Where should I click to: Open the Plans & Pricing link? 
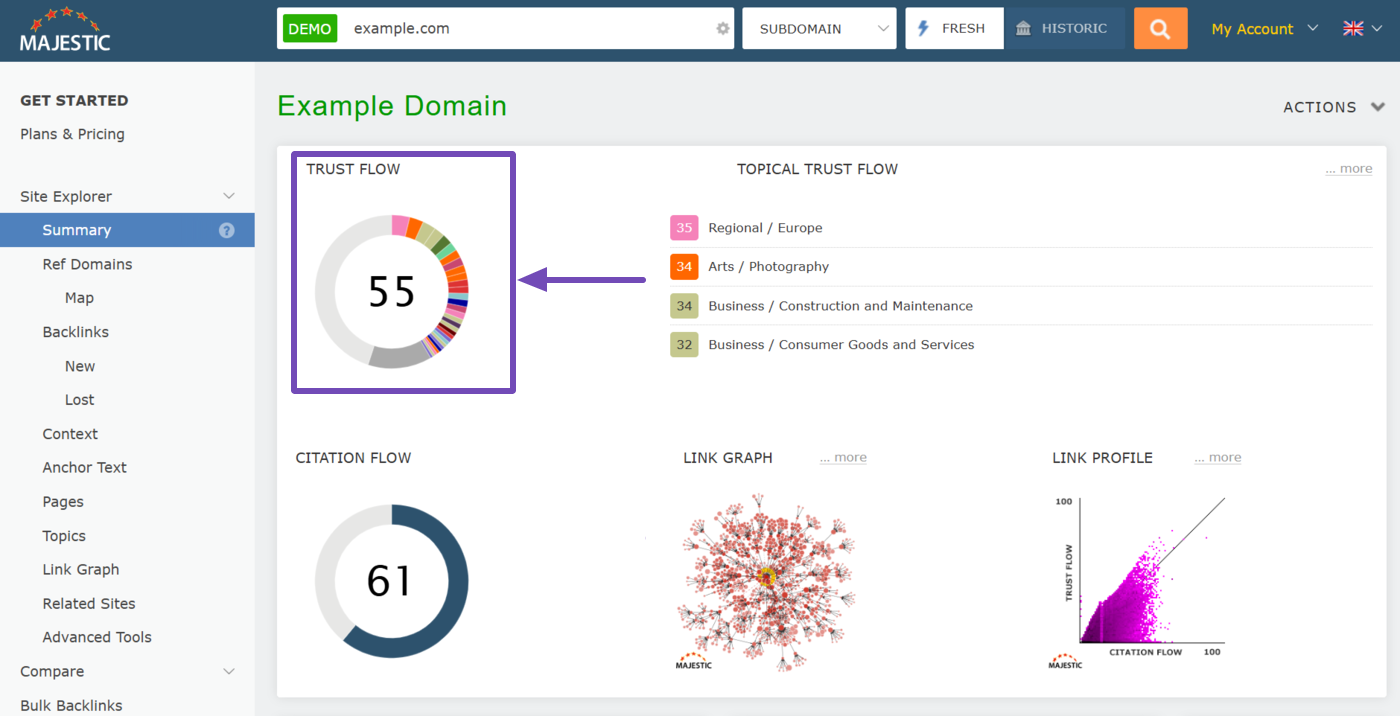point(72,134)
